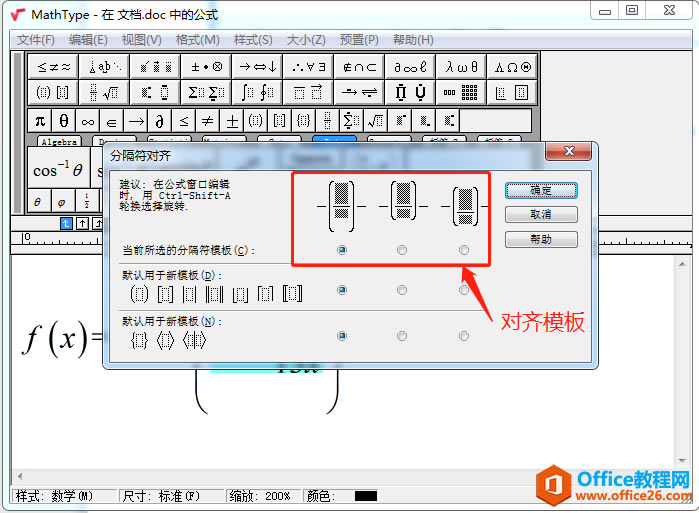Click the horizontal scrollbar left arrow
Viewport: 699px width, 513px height.
click(x=20, y=476)
